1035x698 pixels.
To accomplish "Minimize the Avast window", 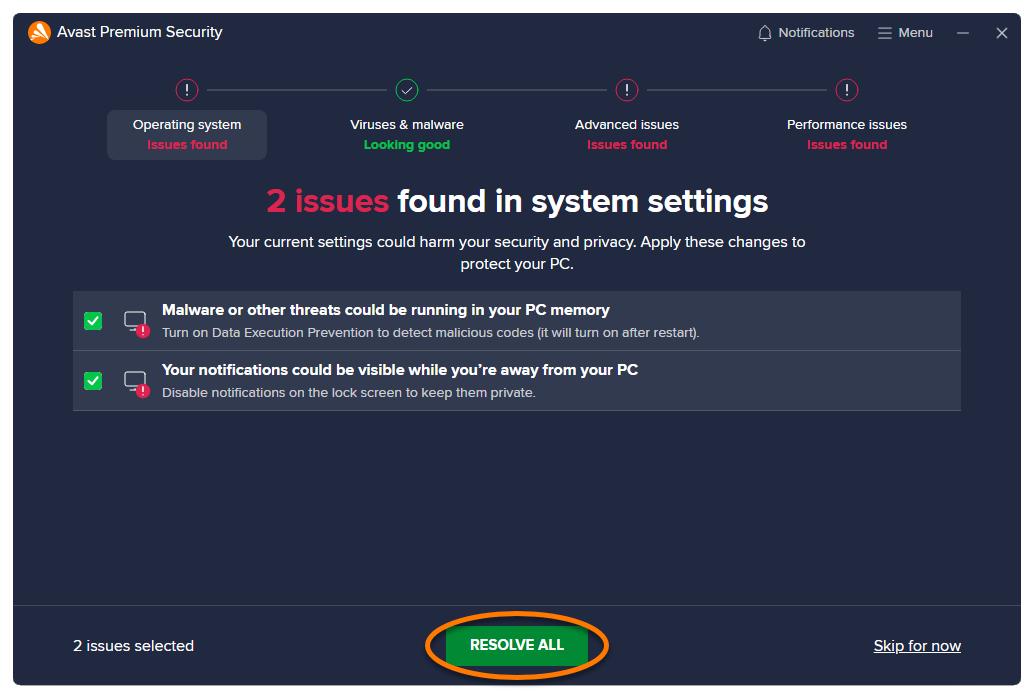I will [963, 32].
